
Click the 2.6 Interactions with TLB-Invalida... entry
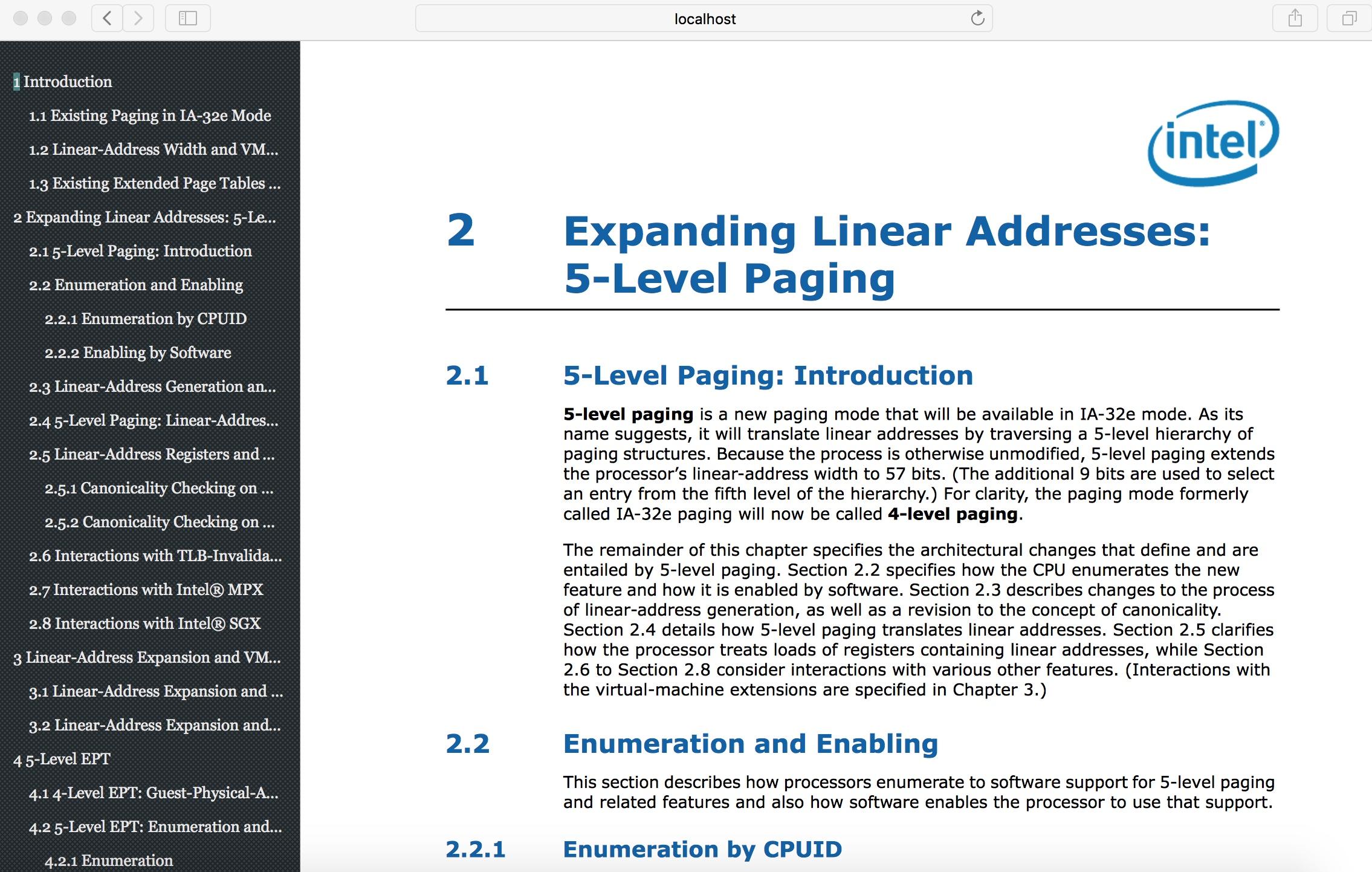pos(155,556)
